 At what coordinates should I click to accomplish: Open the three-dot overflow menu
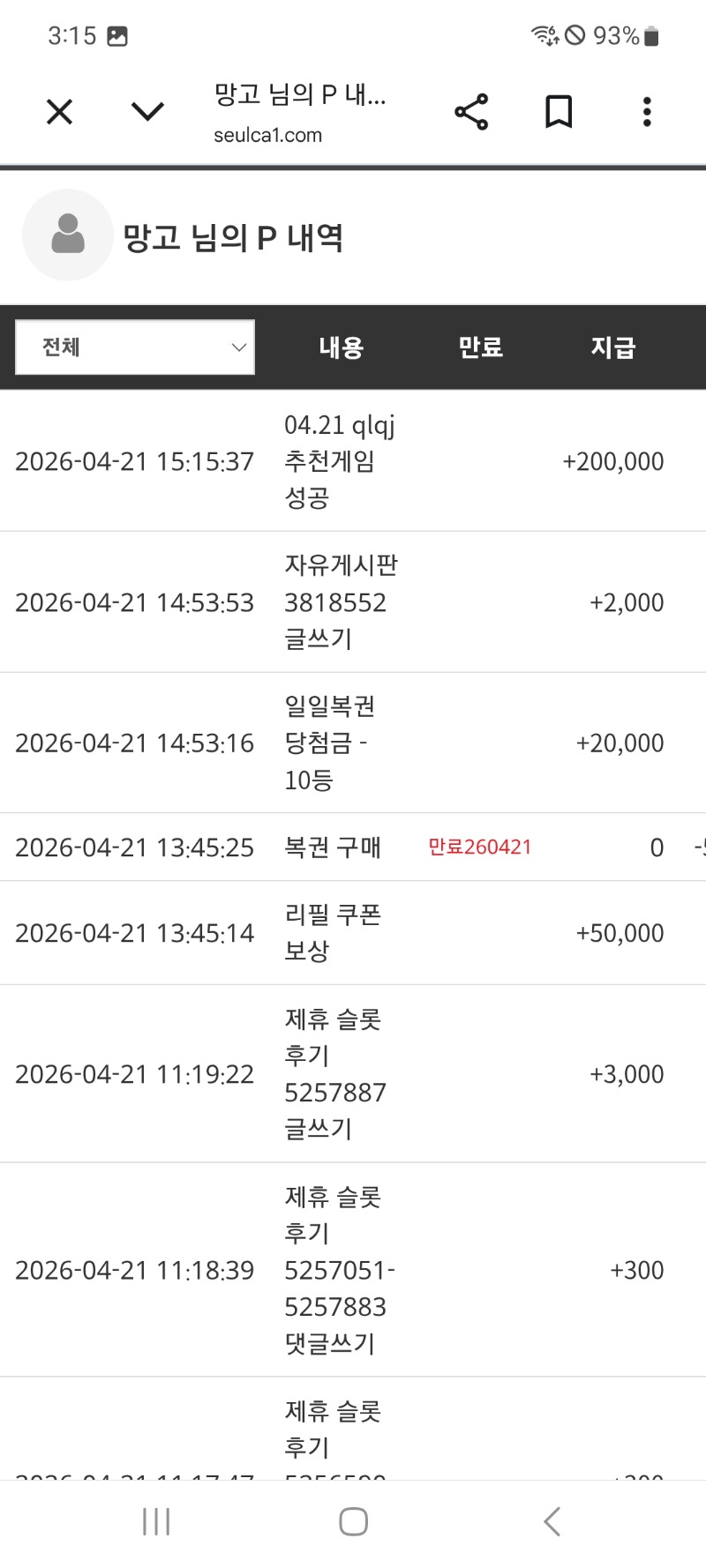coord(647,112)
